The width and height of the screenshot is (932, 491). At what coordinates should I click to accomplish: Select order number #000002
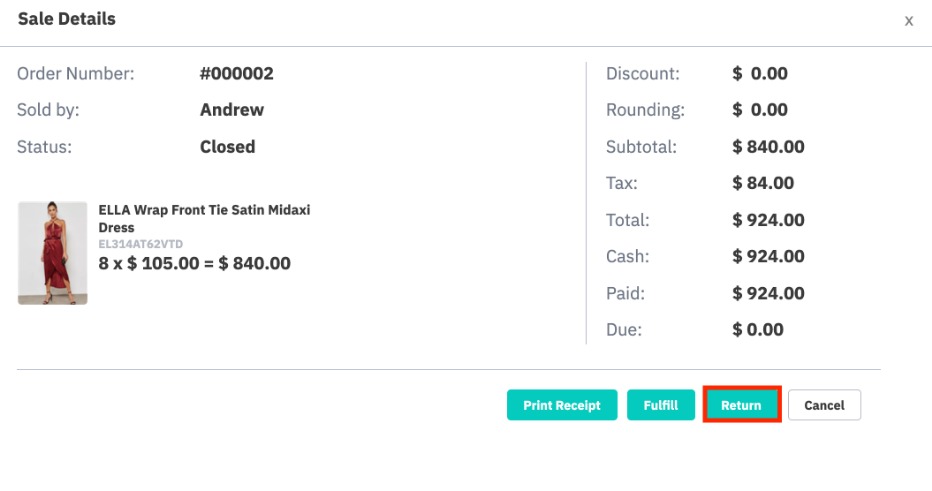coord(237,73)
